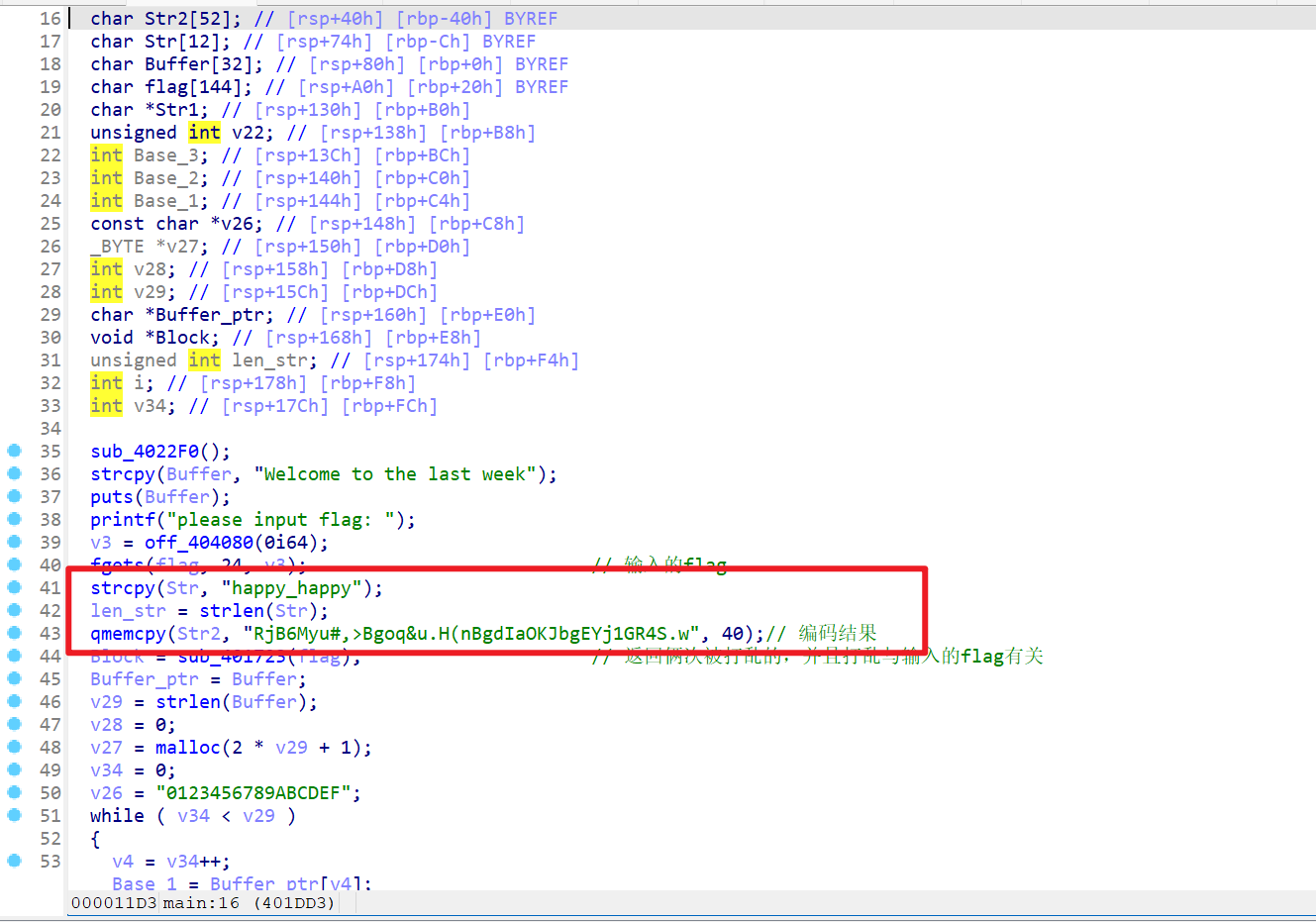Image resolution: width=1316 pixels, height=922 pixels.
Task: Set breakpoint at line 39 gutter dot
Action: pyautogui.click(x=14, y=542)
